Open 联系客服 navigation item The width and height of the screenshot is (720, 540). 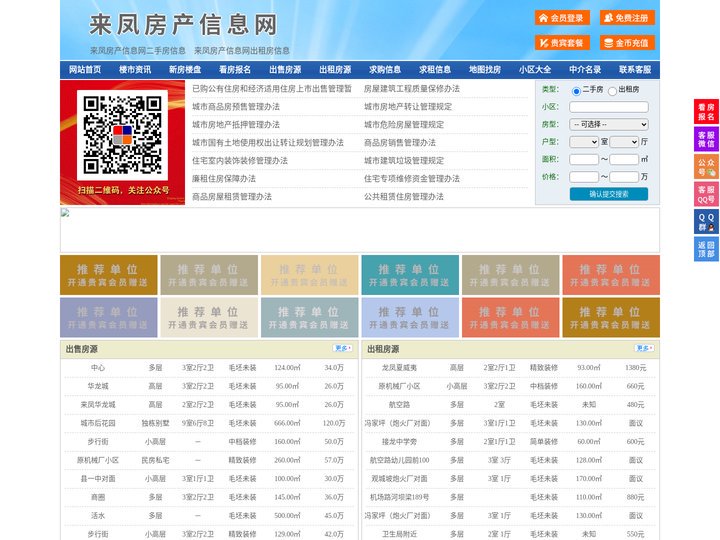click(636, 70)
